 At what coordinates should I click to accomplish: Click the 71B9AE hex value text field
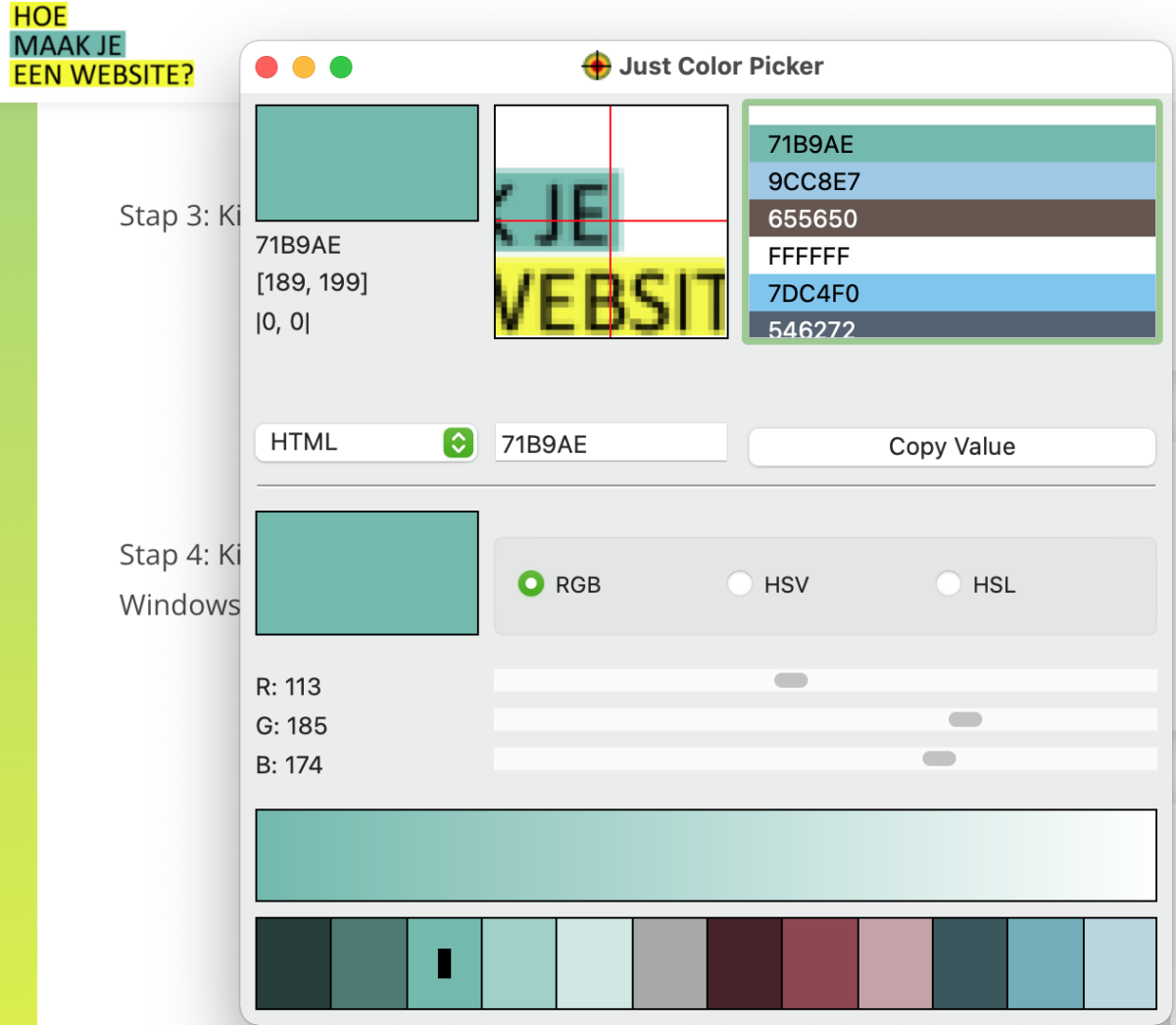(x=610, y=444)
